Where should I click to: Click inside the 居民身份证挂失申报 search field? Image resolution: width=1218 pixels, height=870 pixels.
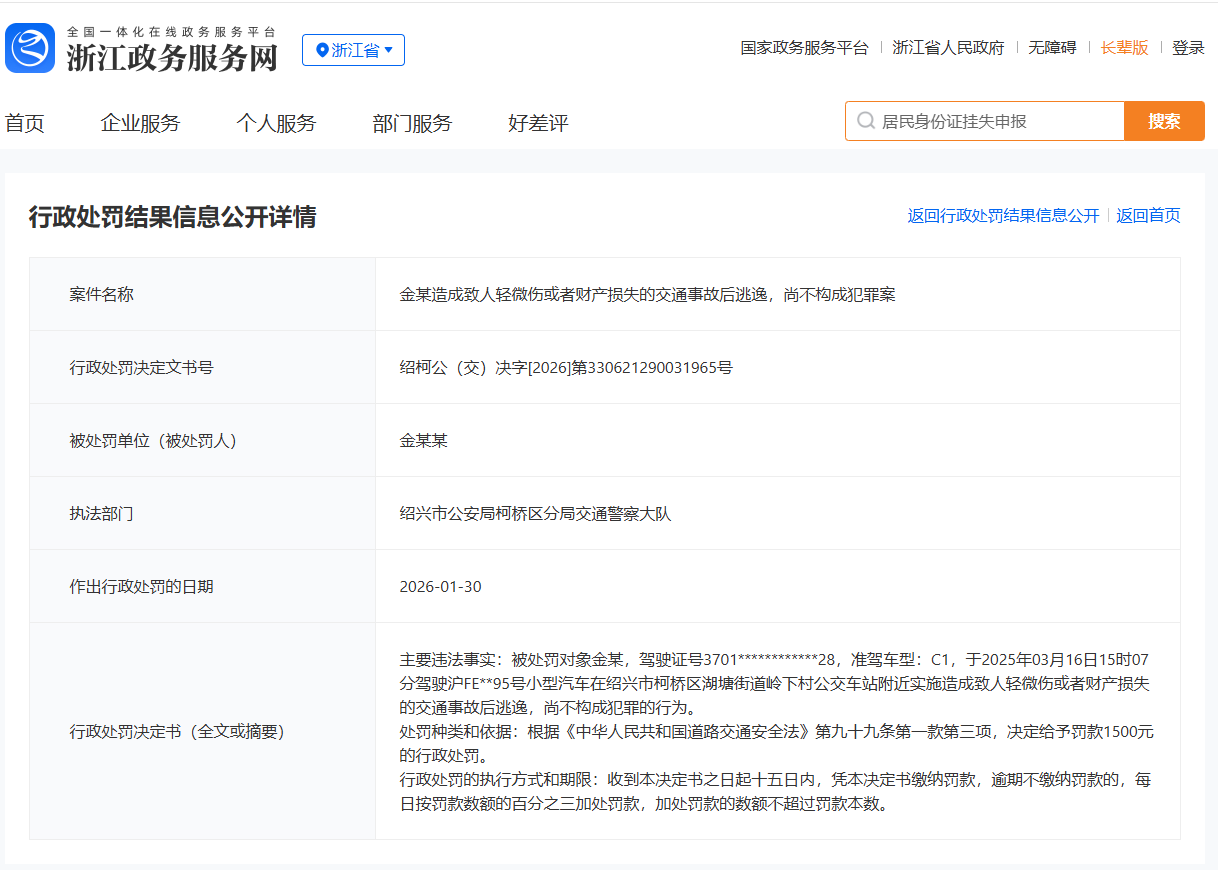(990, 120)
